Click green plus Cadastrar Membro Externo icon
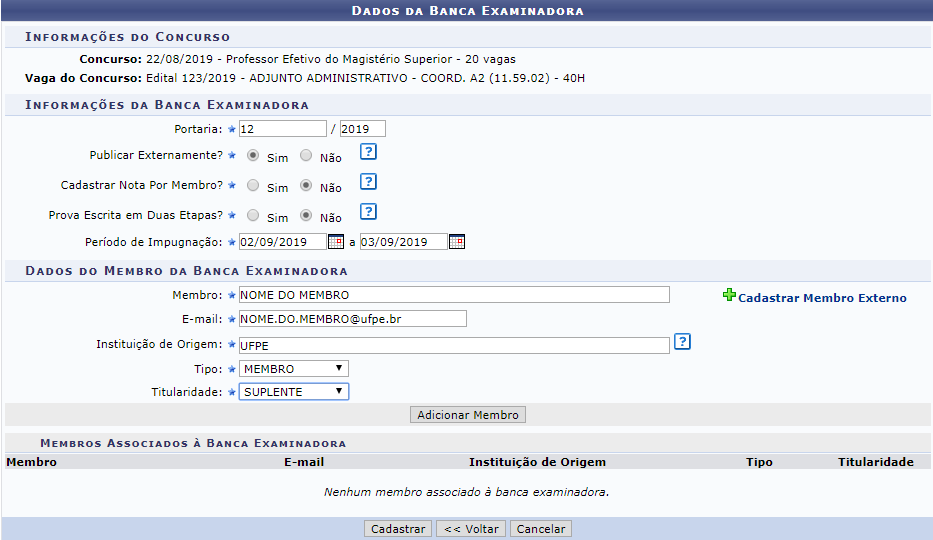Viewport: 933px width, 540px height. (x=729, y=296)
